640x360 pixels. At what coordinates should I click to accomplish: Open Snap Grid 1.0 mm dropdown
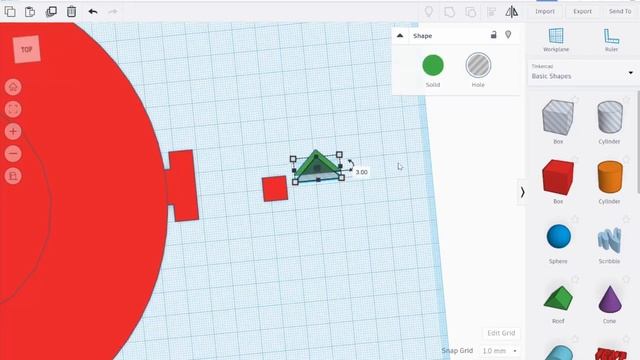coord(499,351)
